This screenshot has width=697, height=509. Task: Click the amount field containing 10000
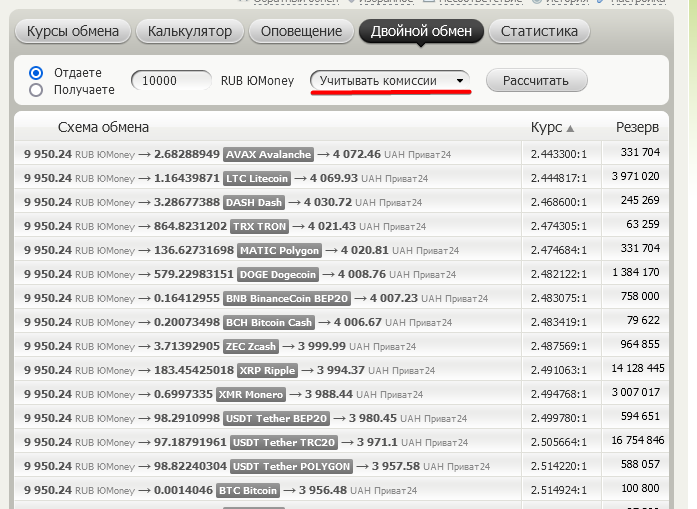pyautogui.click(x=171, y=80)
